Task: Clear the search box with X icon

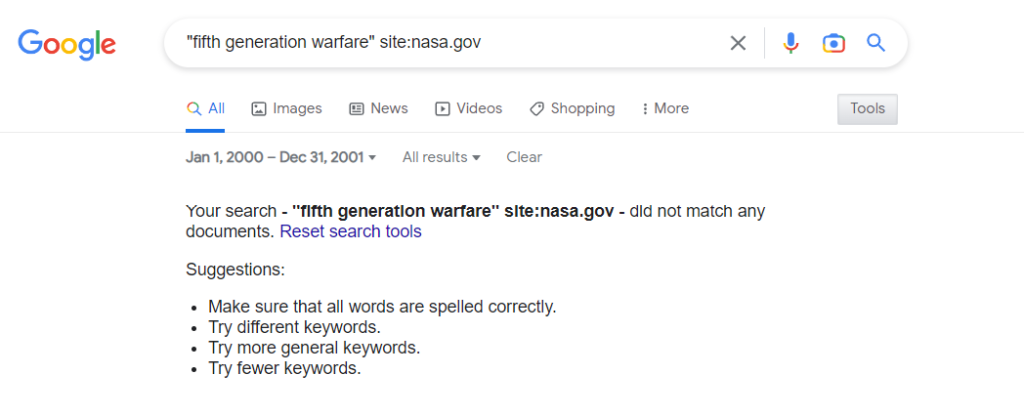Action: coord(738,43)
